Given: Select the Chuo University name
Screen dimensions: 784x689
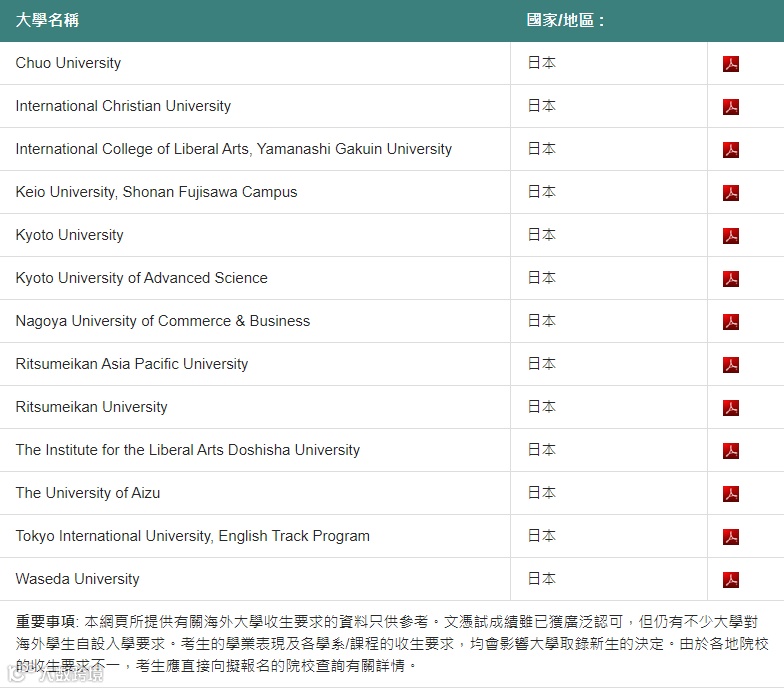Looking at the screenshot, I should (68, 63).
